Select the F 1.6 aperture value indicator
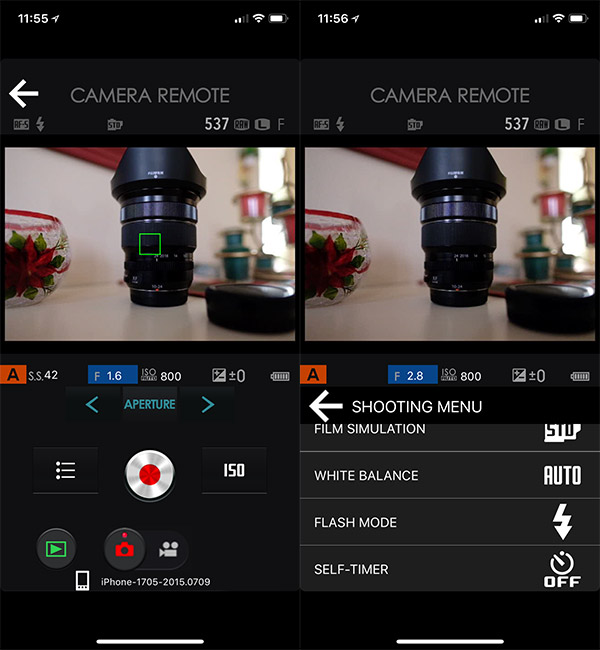 pyautogui.click(x=110, y=376)
